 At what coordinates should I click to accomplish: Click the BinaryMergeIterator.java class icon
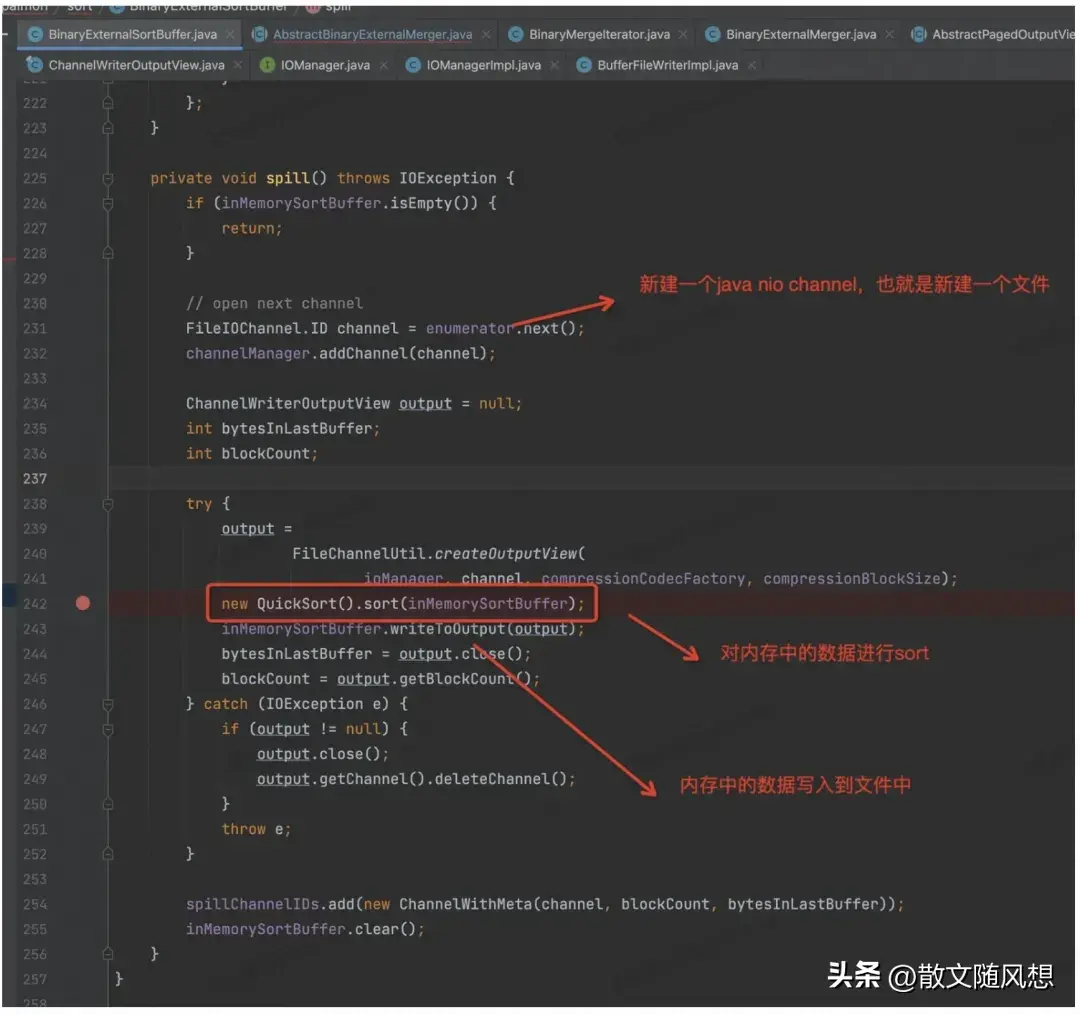[515, 34]
